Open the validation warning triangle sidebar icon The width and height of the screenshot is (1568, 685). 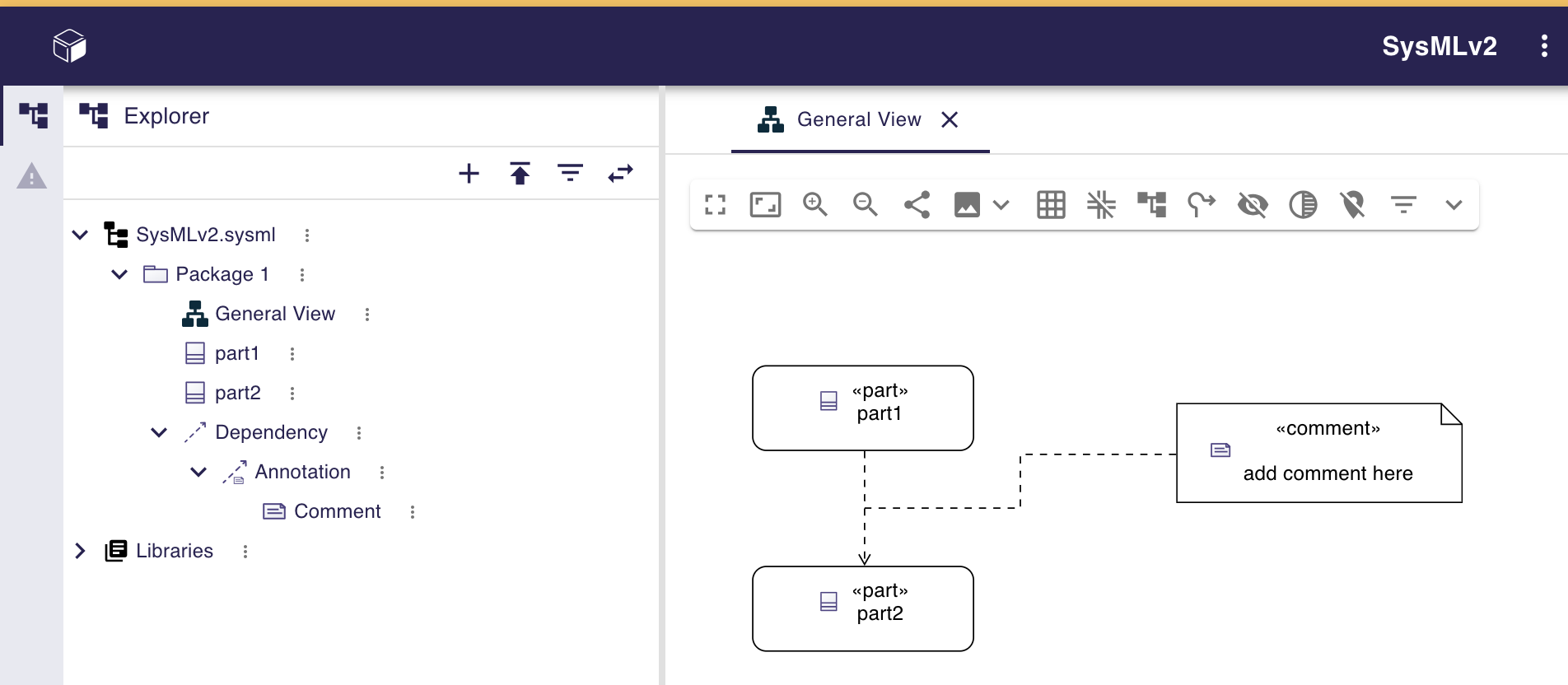click(31, 176)
